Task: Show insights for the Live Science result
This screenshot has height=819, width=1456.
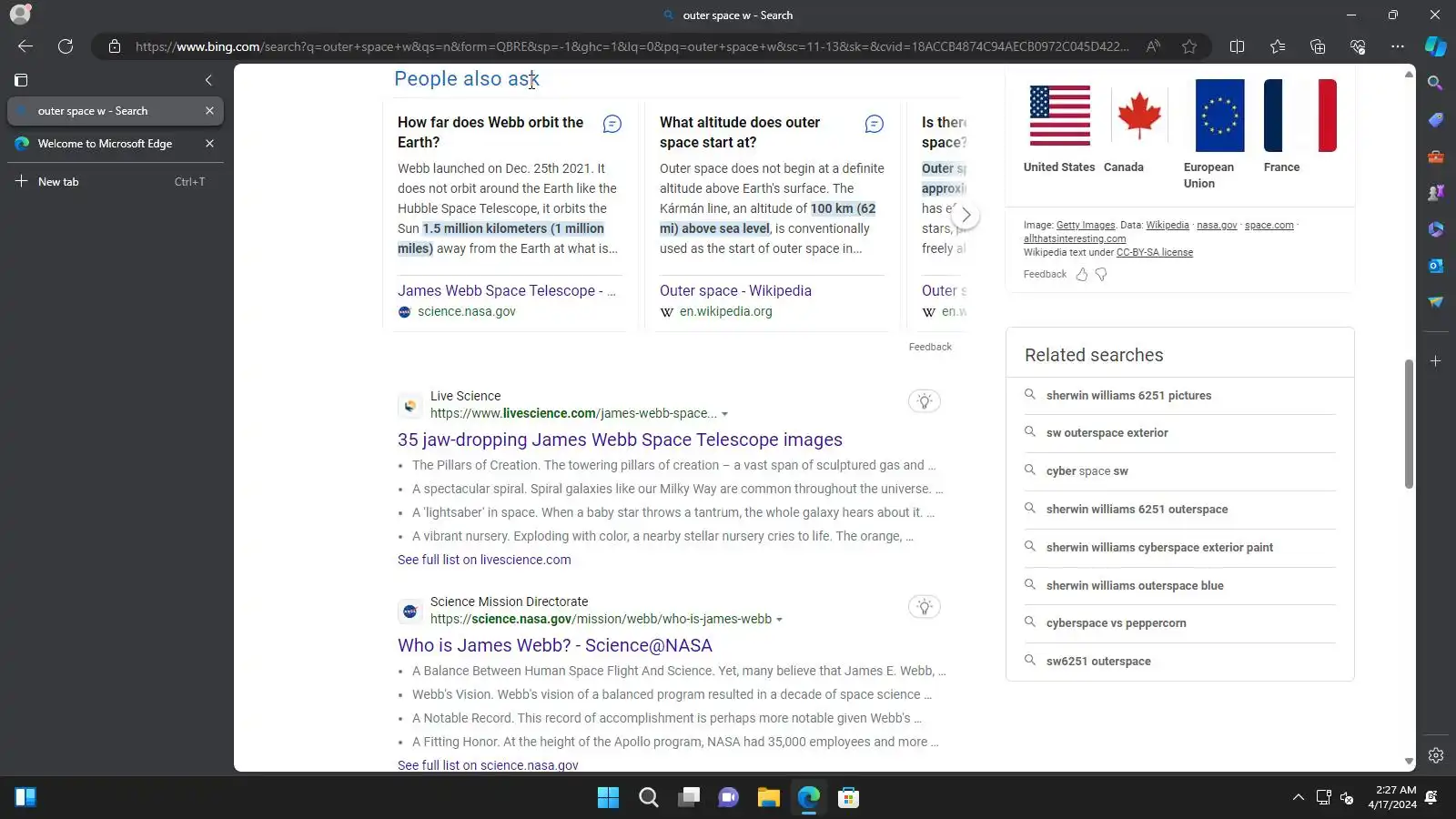Action: point(925,401)
